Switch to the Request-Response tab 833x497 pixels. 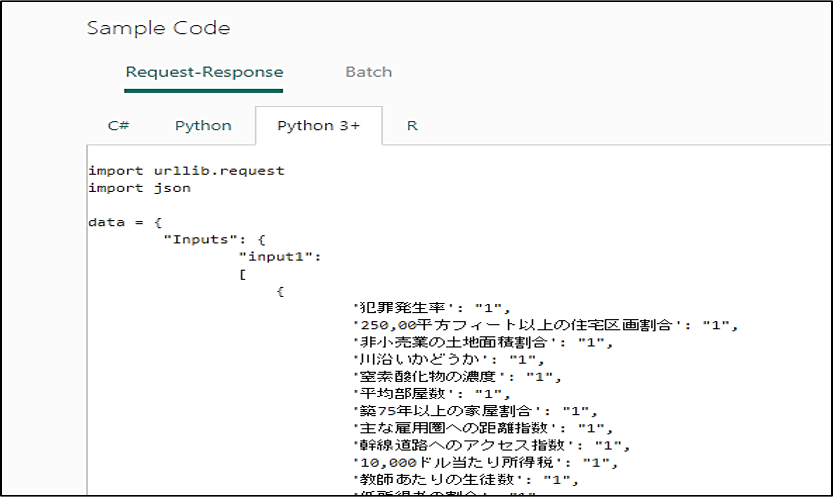coord(204,72)
